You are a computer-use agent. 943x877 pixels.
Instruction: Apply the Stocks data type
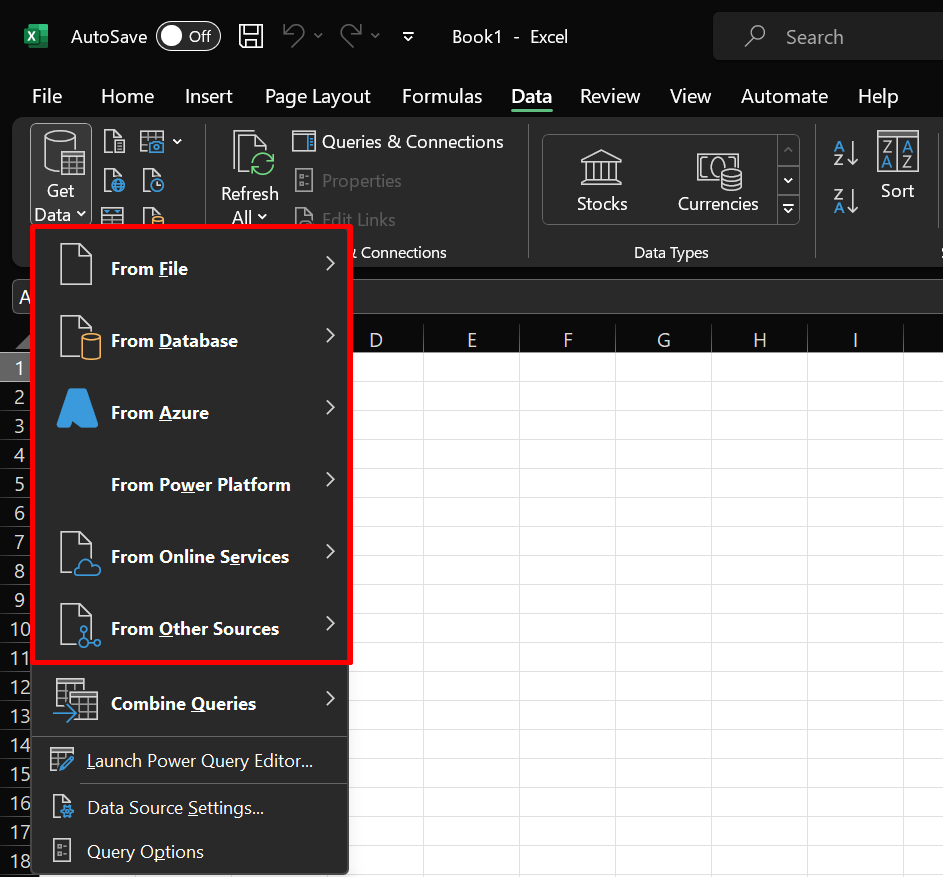tap(601, 180)
